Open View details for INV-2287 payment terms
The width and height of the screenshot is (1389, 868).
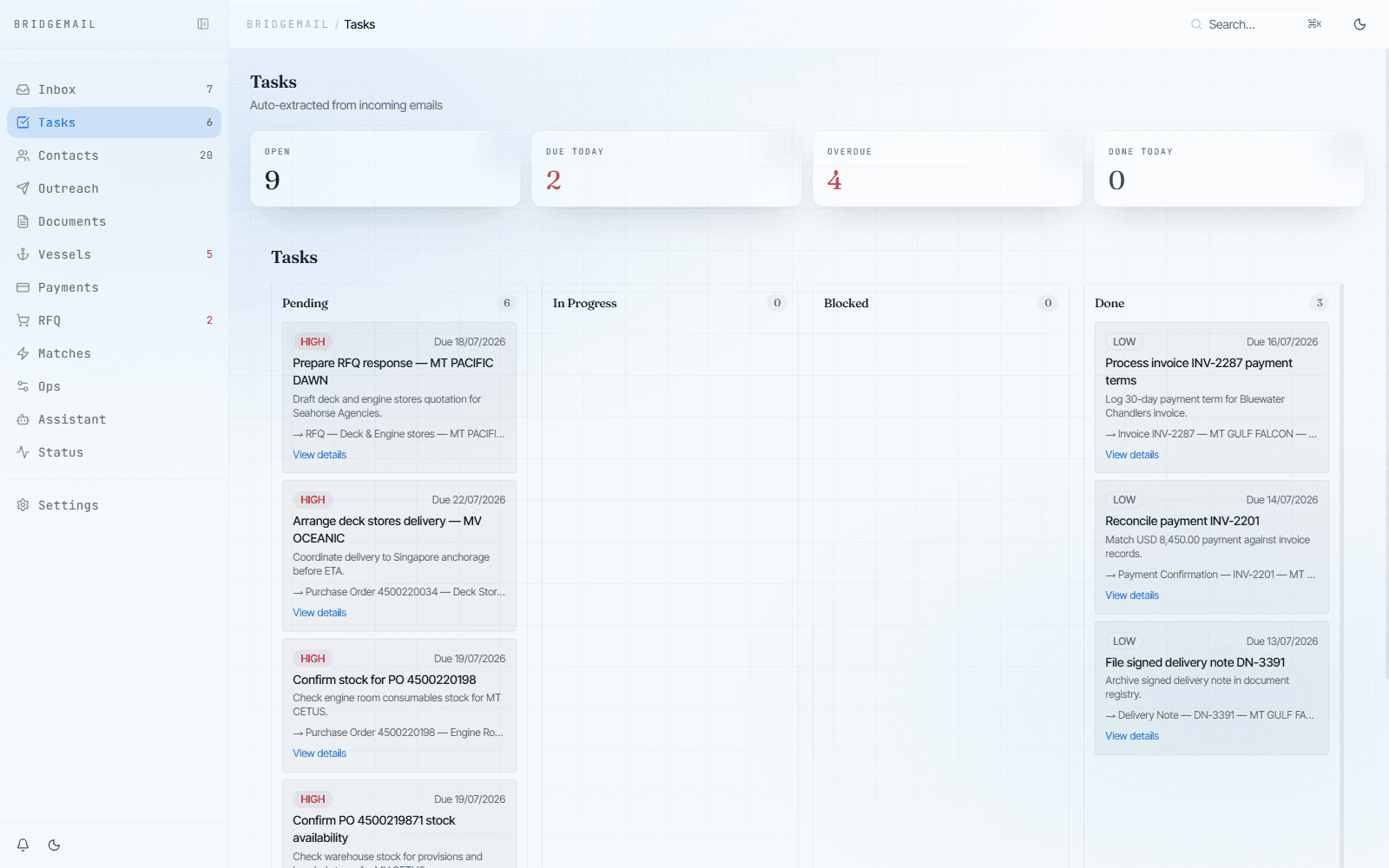1132,455
